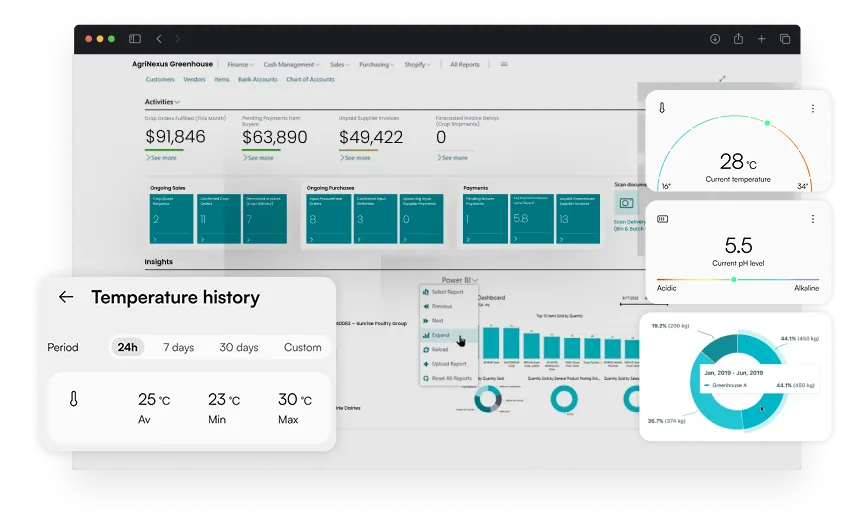Click the scan document camera icon
The width and height of the screenshot is (841, 525).
[x=626, y=203]
